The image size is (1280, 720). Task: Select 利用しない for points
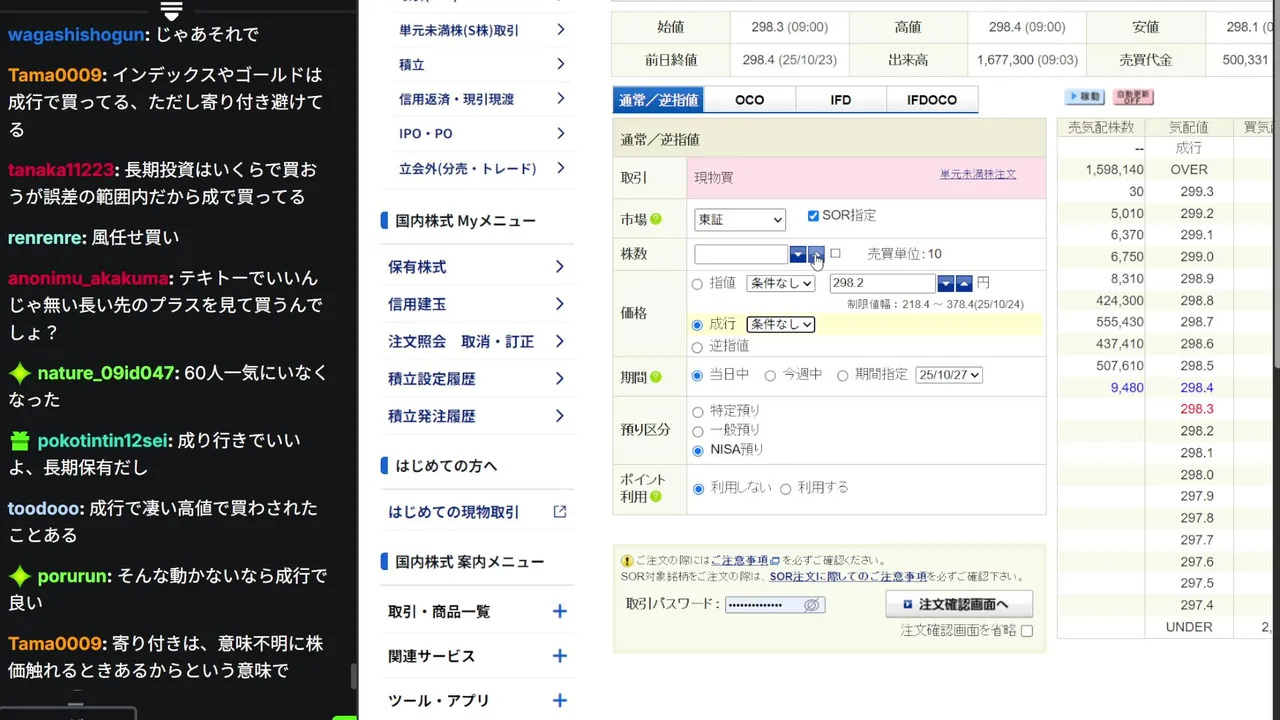698,489
